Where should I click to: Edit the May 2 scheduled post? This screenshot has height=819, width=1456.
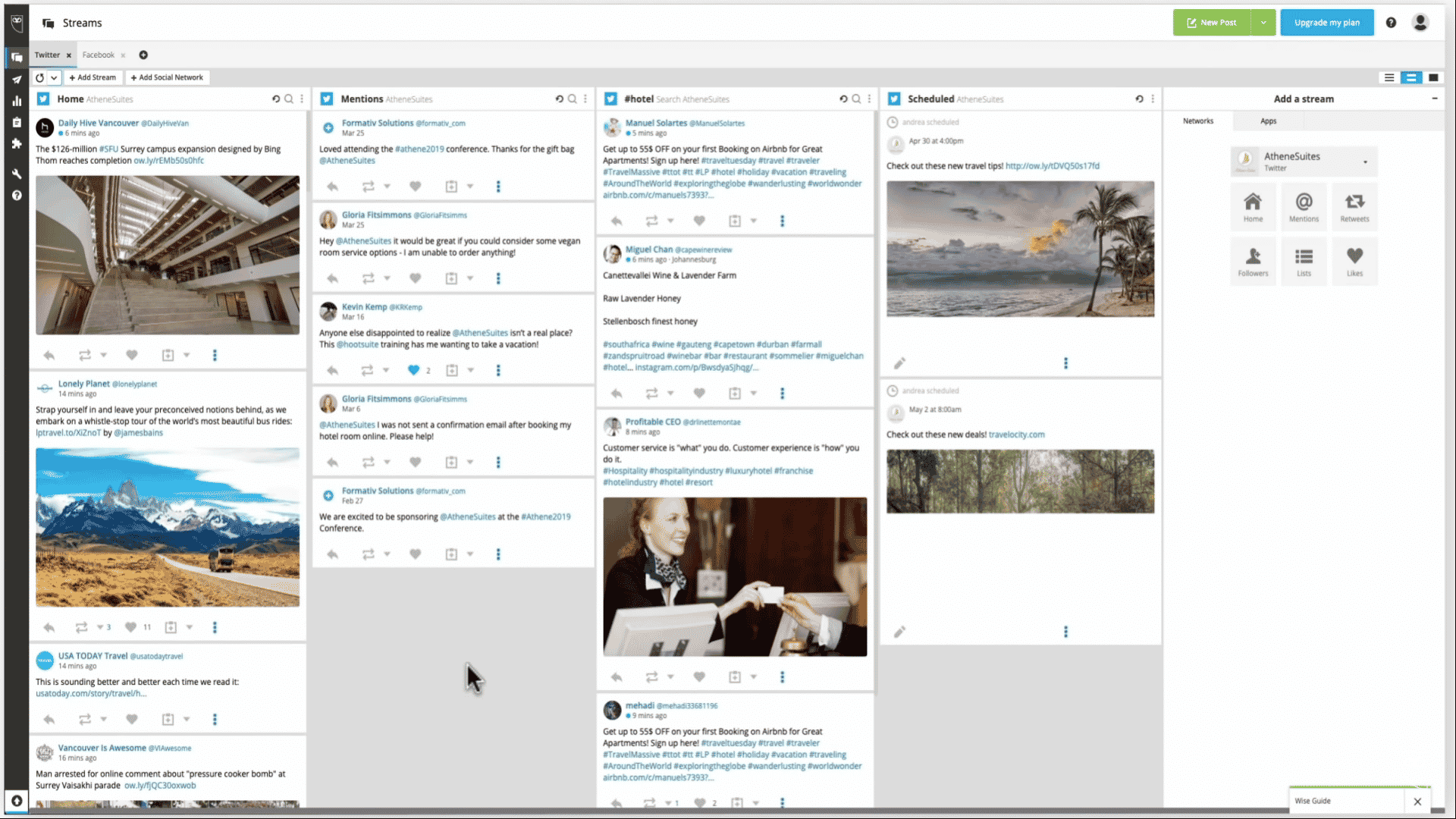click(x=899, y=632)
